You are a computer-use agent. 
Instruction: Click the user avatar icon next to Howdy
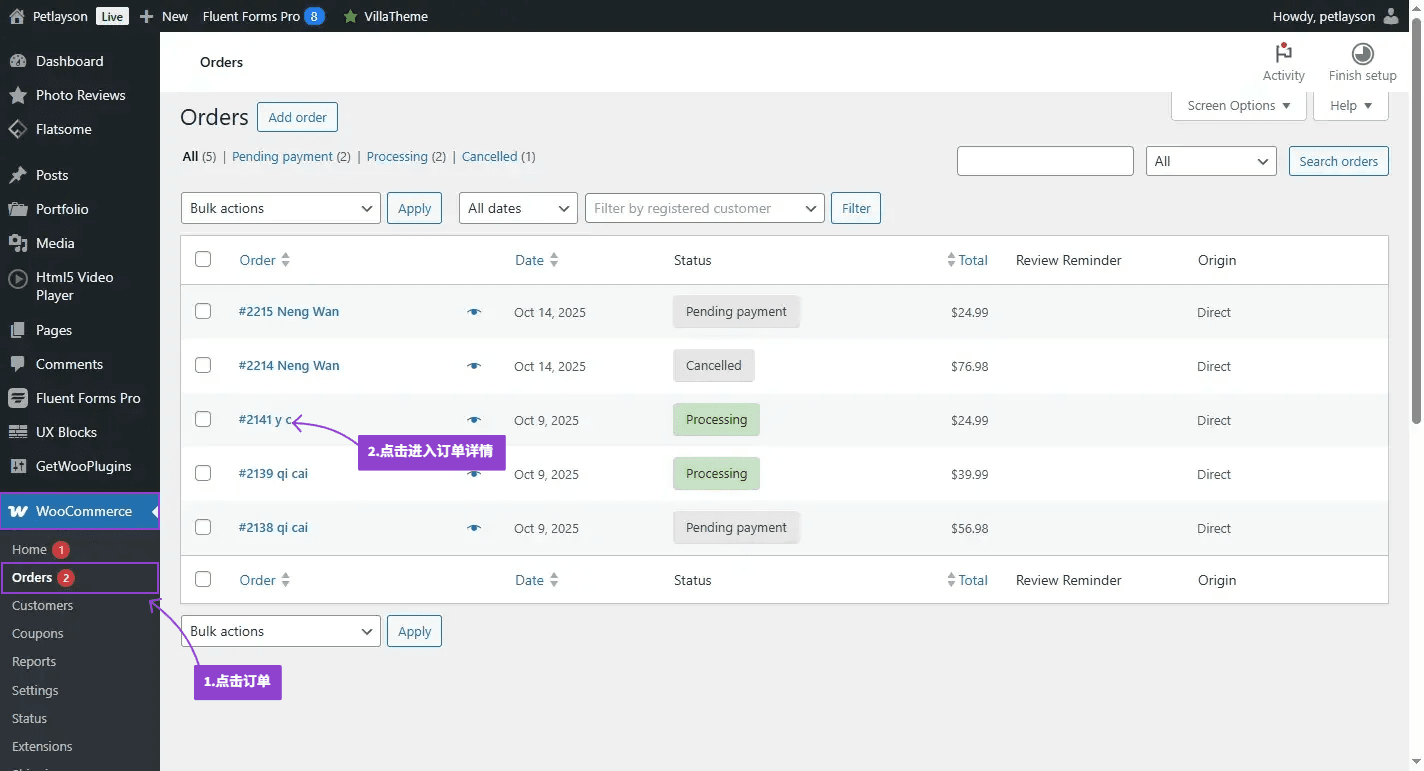[x=1391, y=16]
